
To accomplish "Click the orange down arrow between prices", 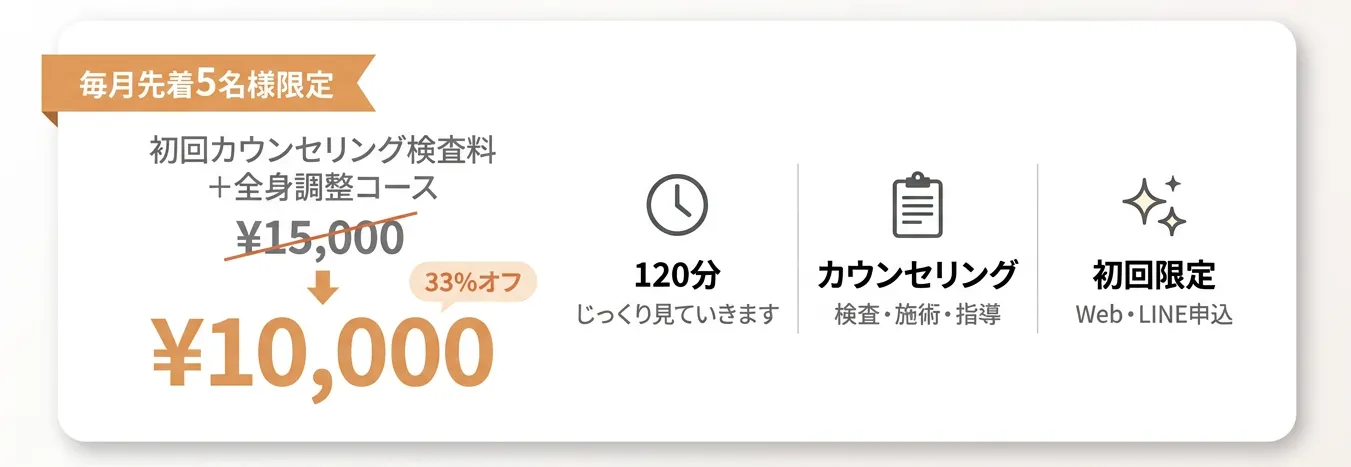I will (x=322, y=288).
